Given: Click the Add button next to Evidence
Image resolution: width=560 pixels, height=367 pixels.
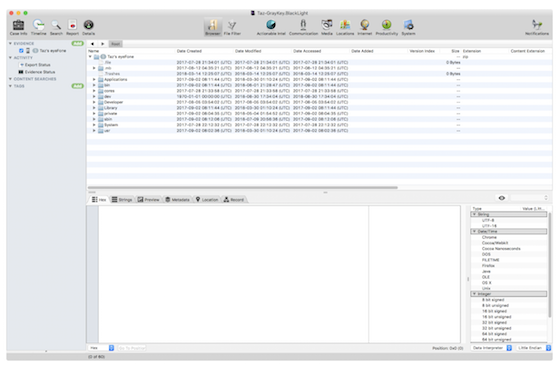Looking at the screenshot, I should [x=78, y=44].
